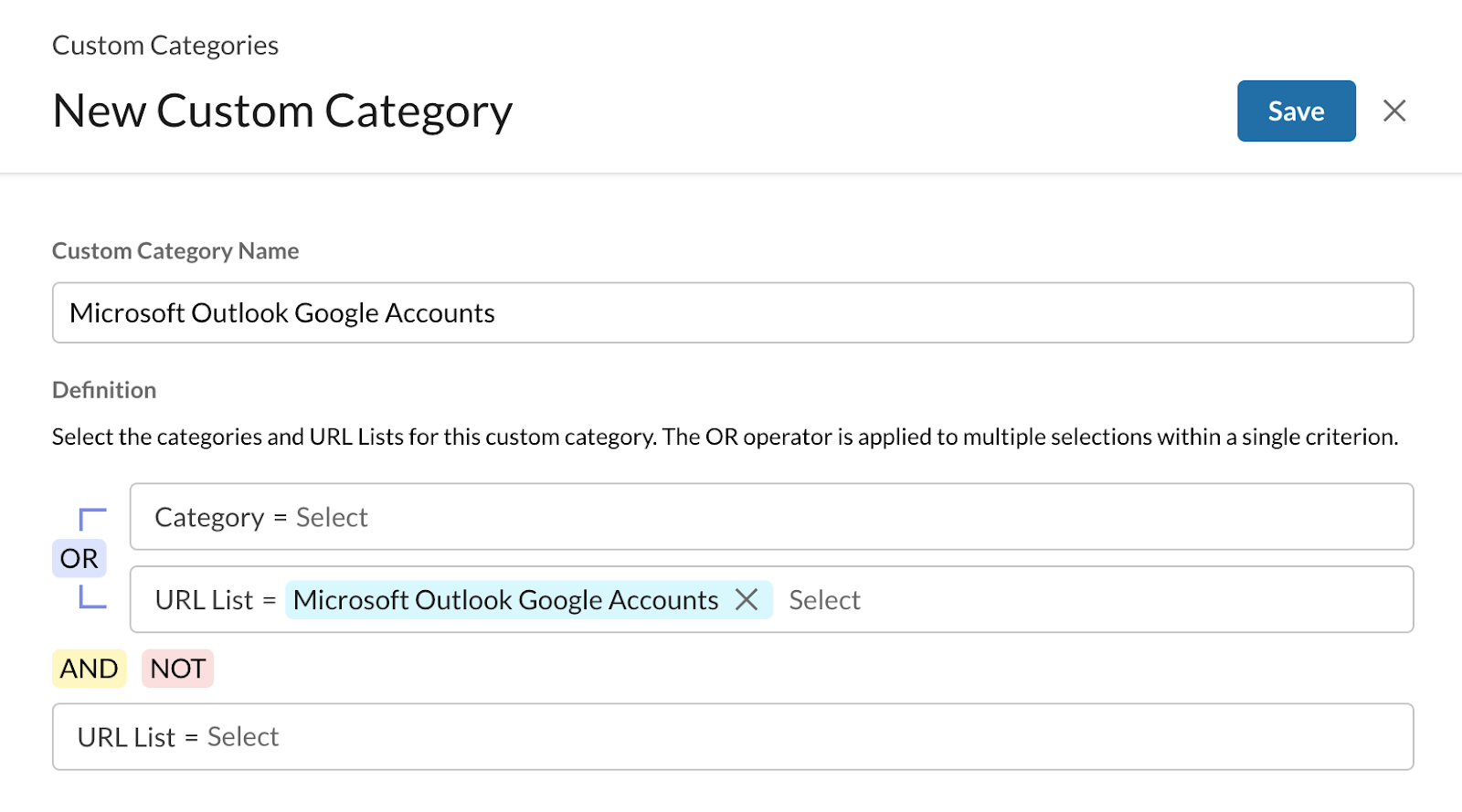Click the Save button

[1296, 111]
